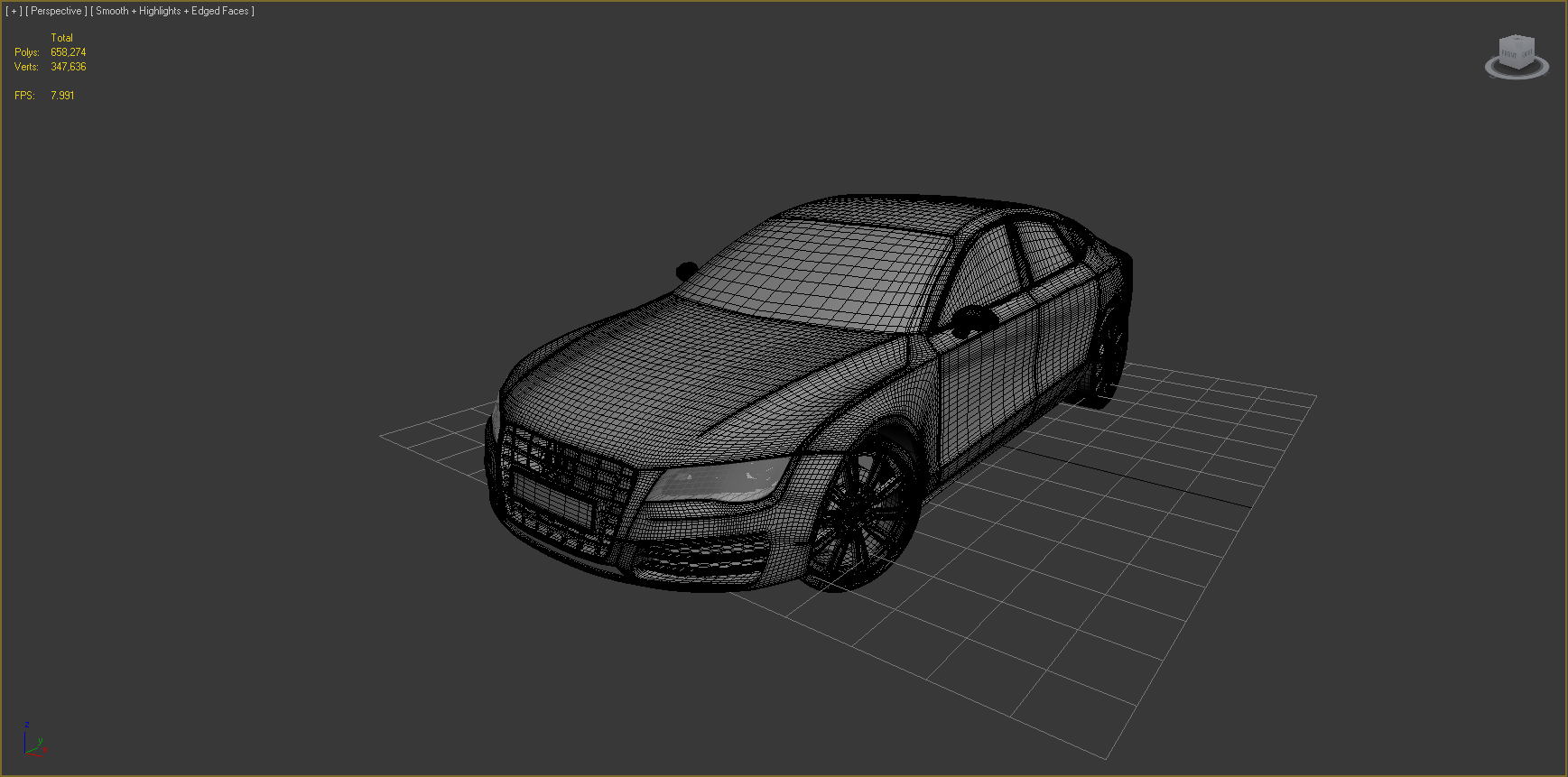Open the Perspective viewport view menu

click(x=56, y=11)
